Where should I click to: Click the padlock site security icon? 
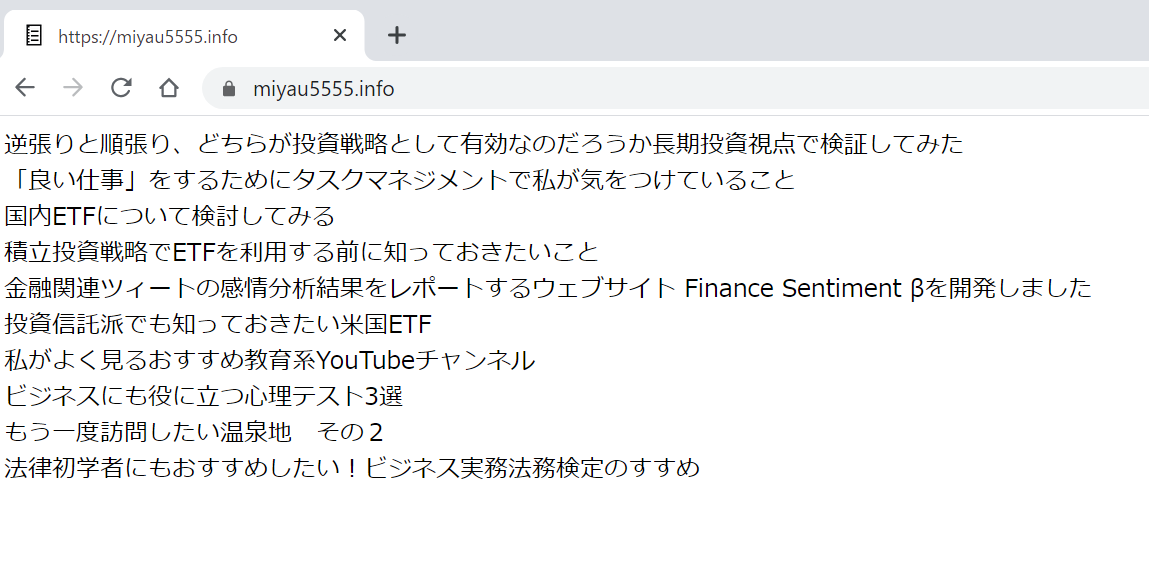pos(229,89)
